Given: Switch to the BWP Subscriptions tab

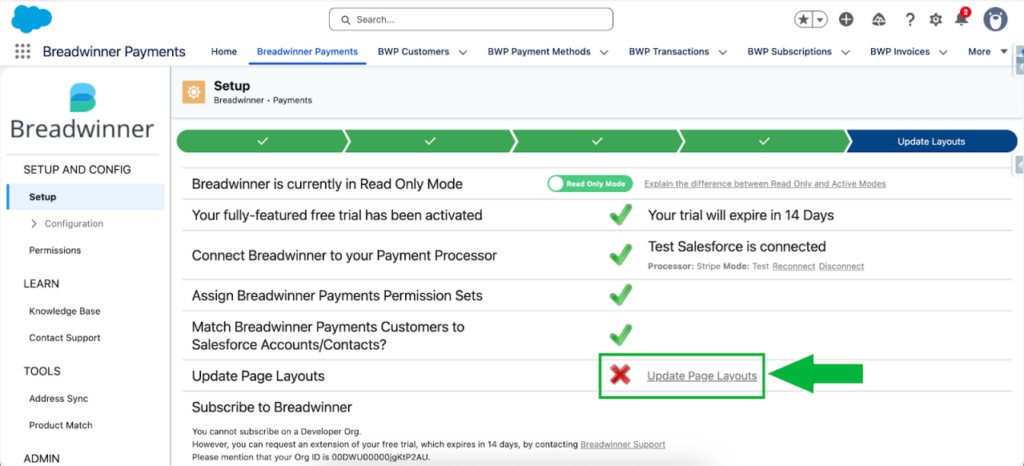Looking at the screenshot, I should [790, 52].
